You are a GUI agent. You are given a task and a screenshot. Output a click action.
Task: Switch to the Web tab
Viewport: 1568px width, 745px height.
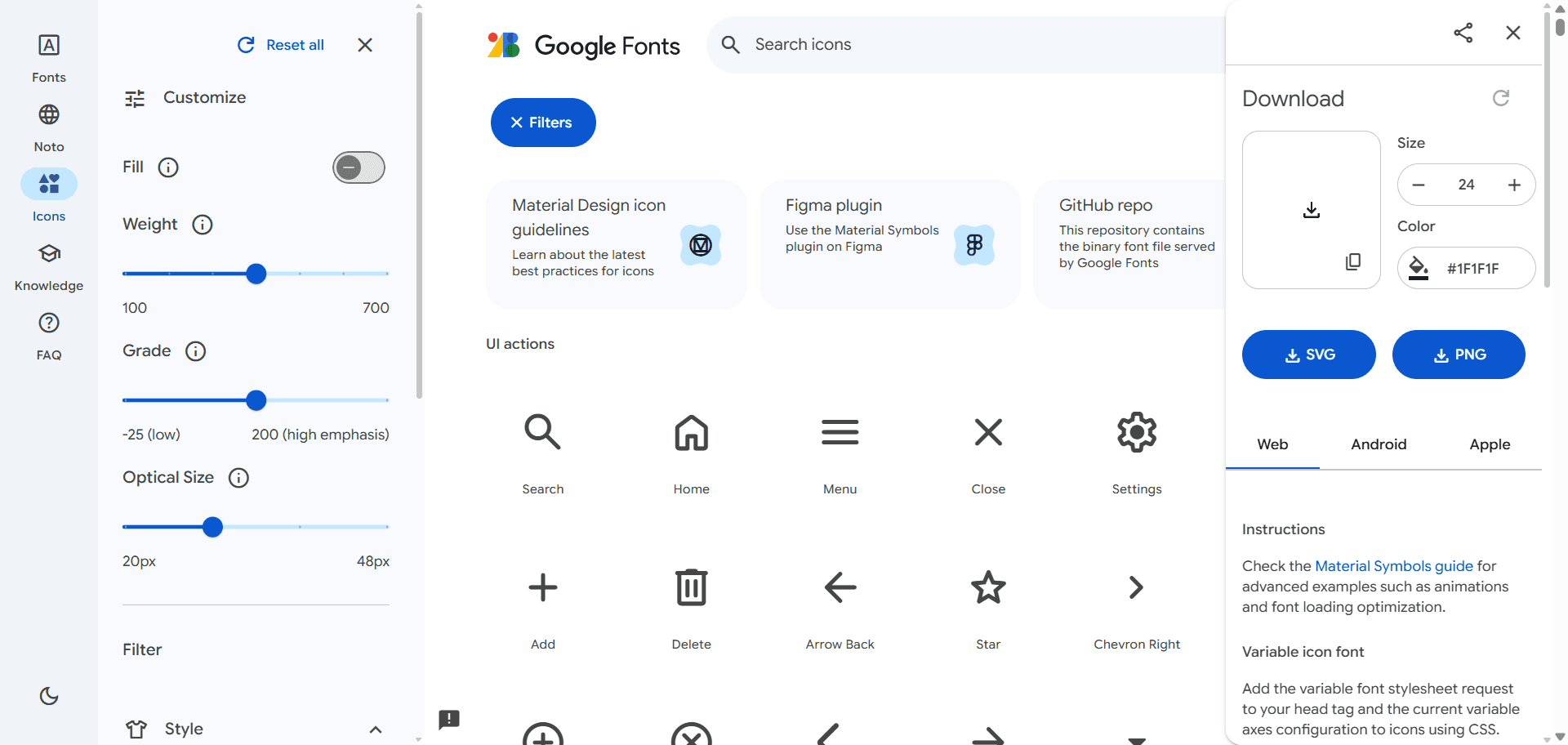tap(1272, 444)
